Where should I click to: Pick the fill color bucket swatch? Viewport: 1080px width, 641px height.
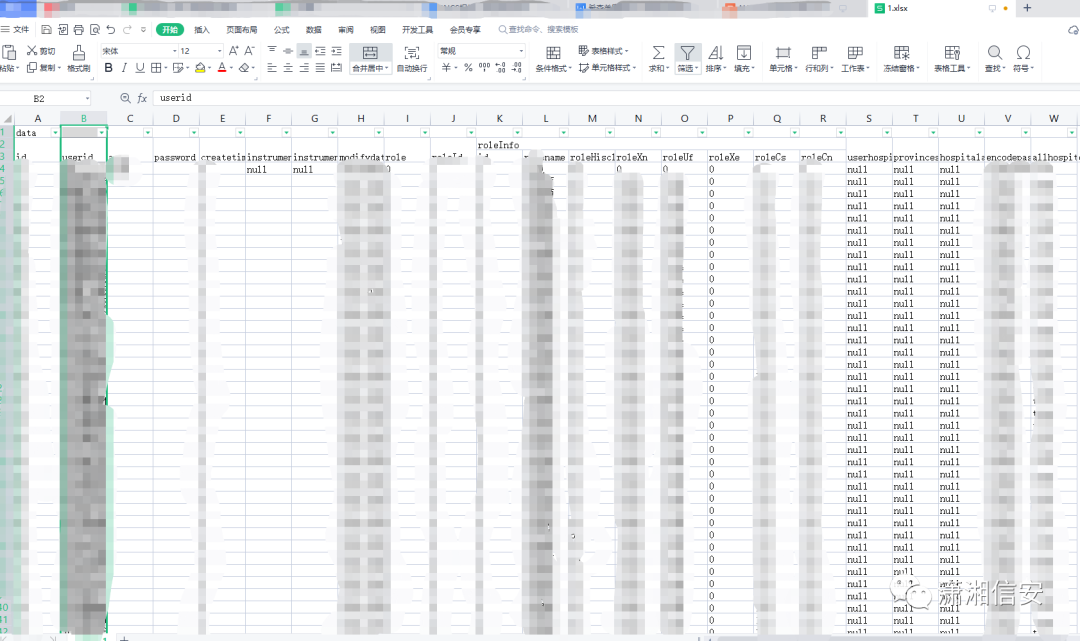click(x=200, y=67)
